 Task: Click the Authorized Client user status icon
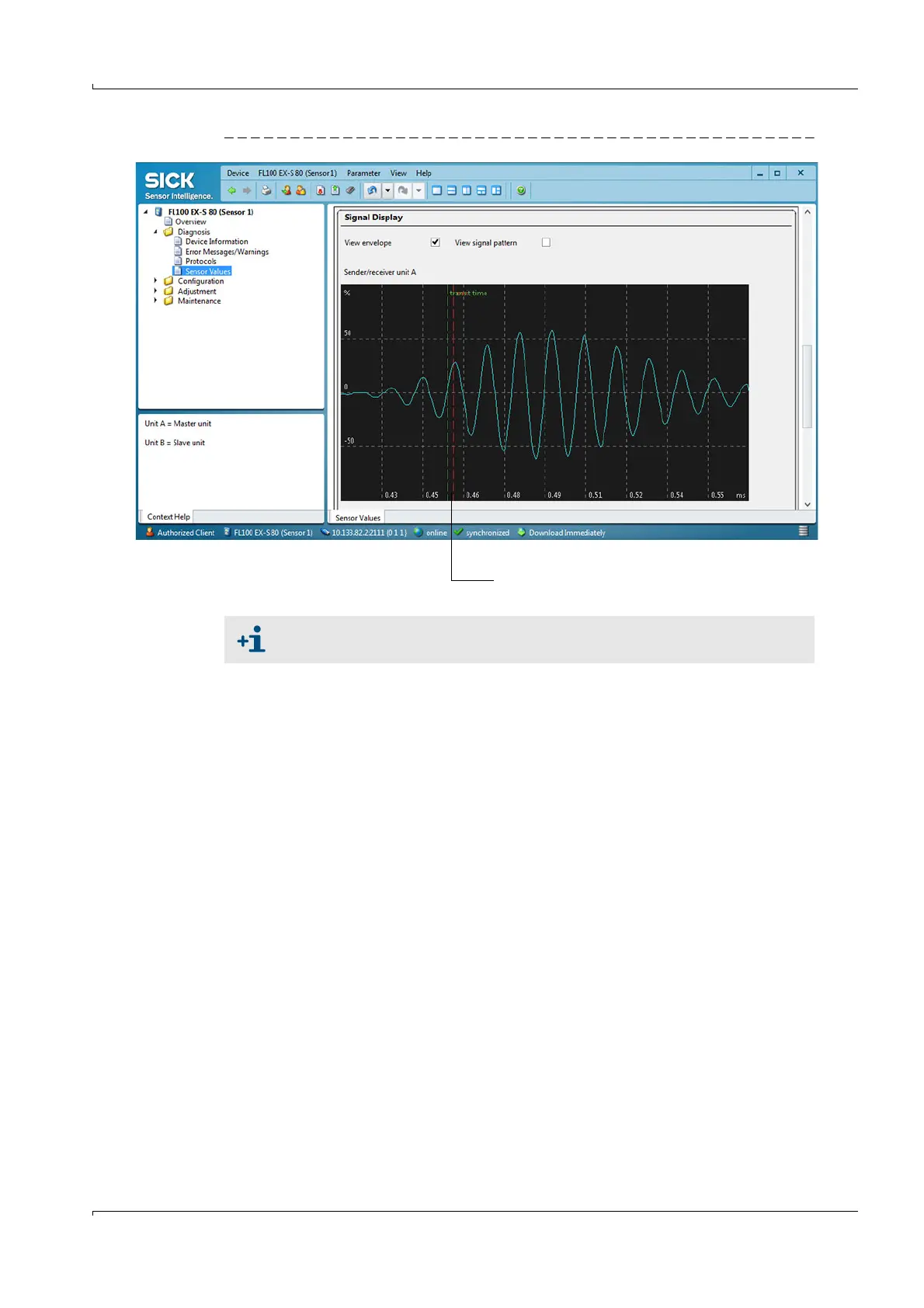click(150, 532)
